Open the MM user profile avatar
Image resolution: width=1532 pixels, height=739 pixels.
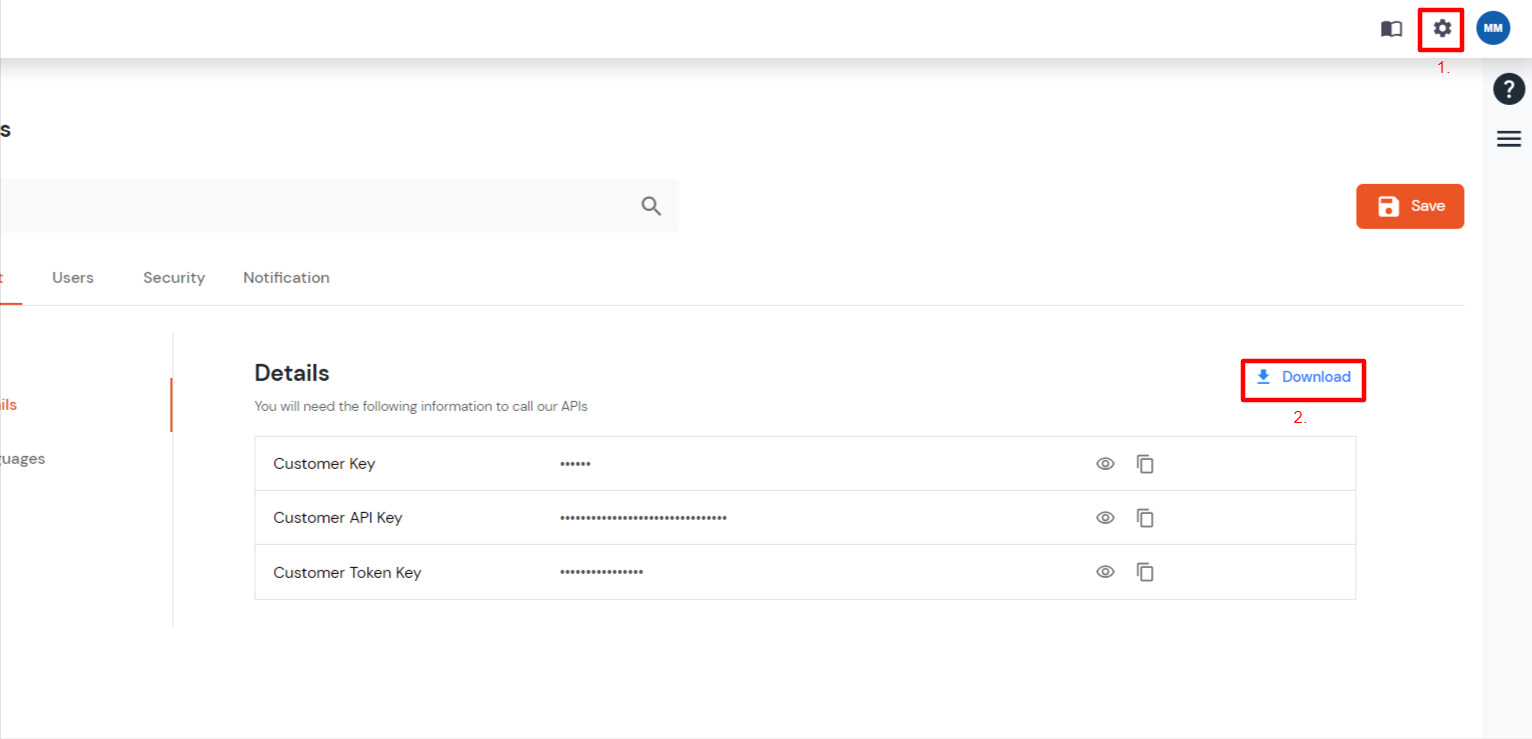click(x=1493, y=29)
